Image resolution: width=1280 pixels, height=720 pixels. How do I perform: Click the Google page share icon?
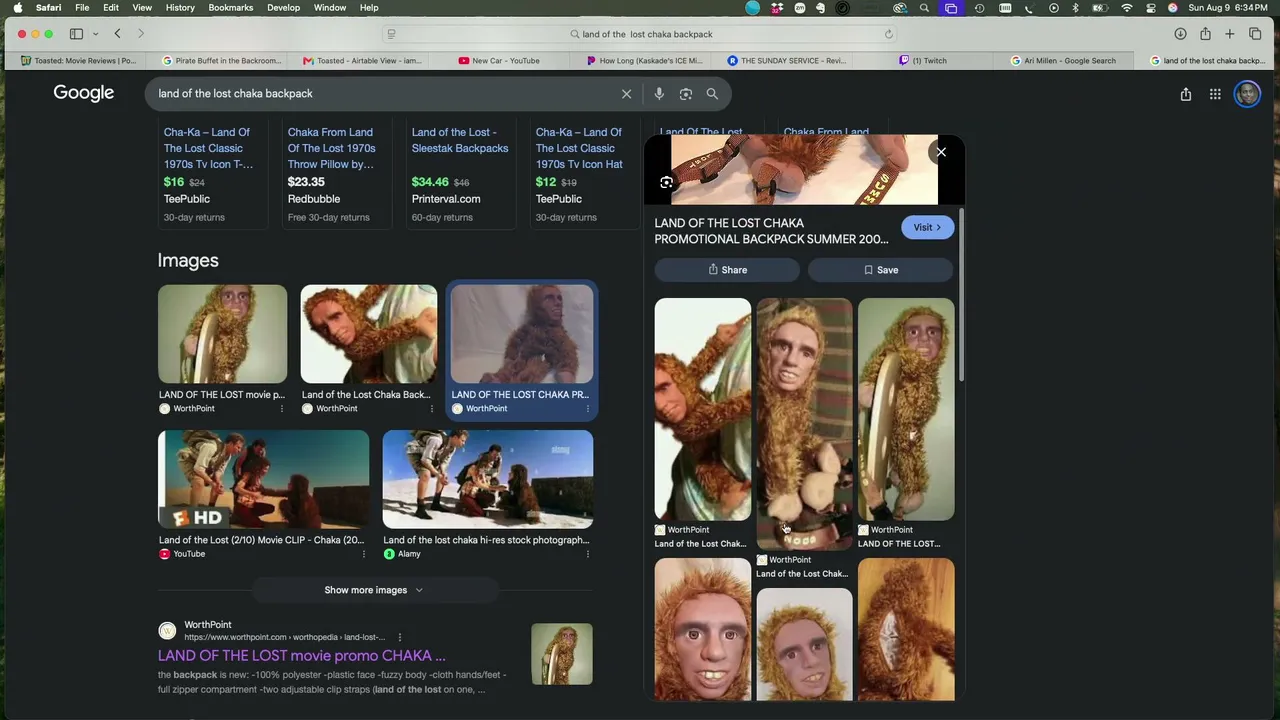(x=1186, y=94)
